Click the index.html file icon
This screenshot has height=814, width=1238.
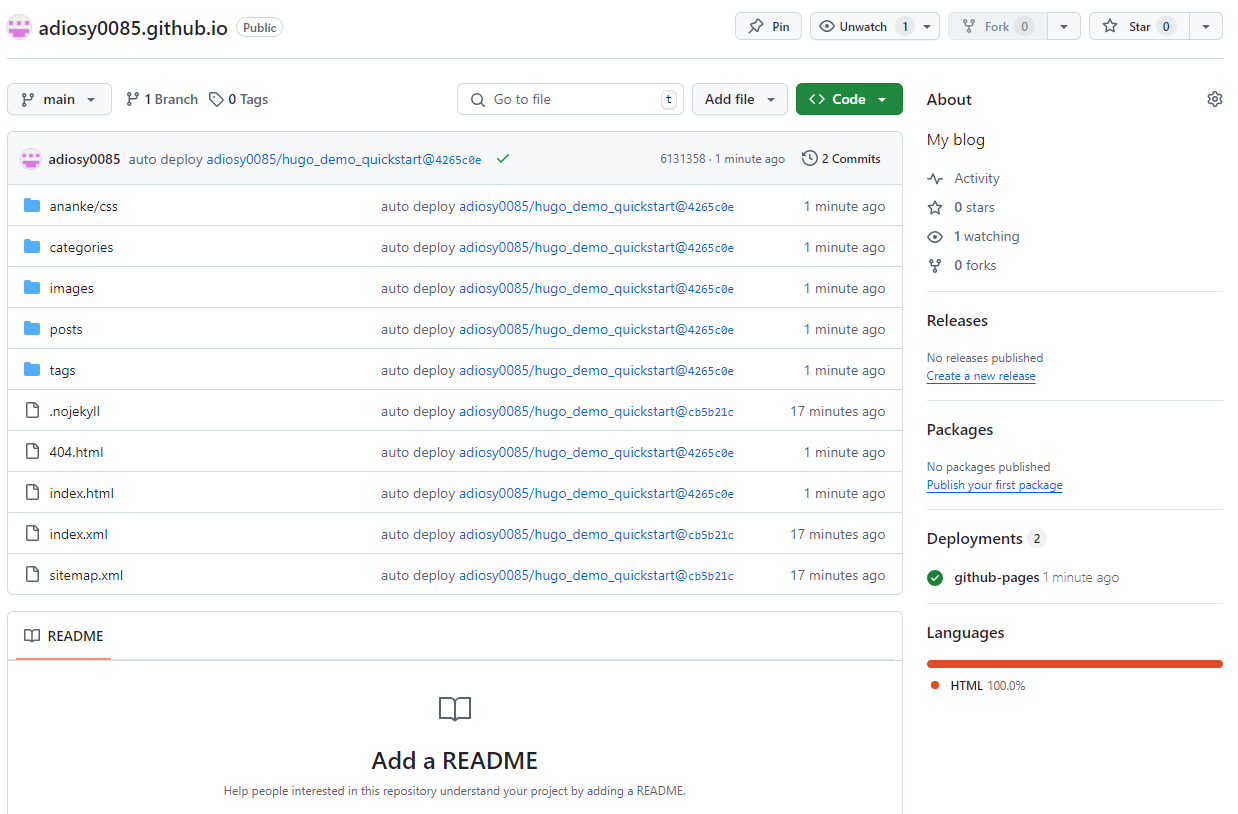pyautogui.click(x=32, y=493)
